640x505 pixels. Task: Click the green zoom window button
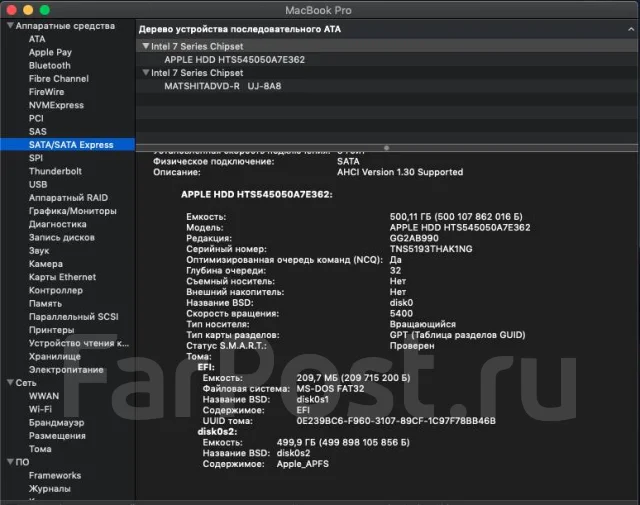tap(44, 10)
